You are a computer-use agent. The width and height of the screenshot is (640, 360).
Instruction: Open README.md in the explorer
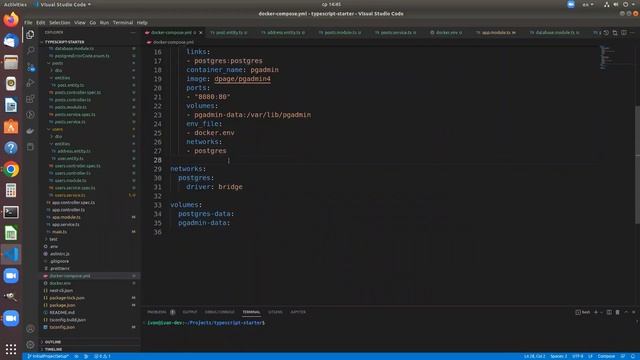click(x=62, y=313)
